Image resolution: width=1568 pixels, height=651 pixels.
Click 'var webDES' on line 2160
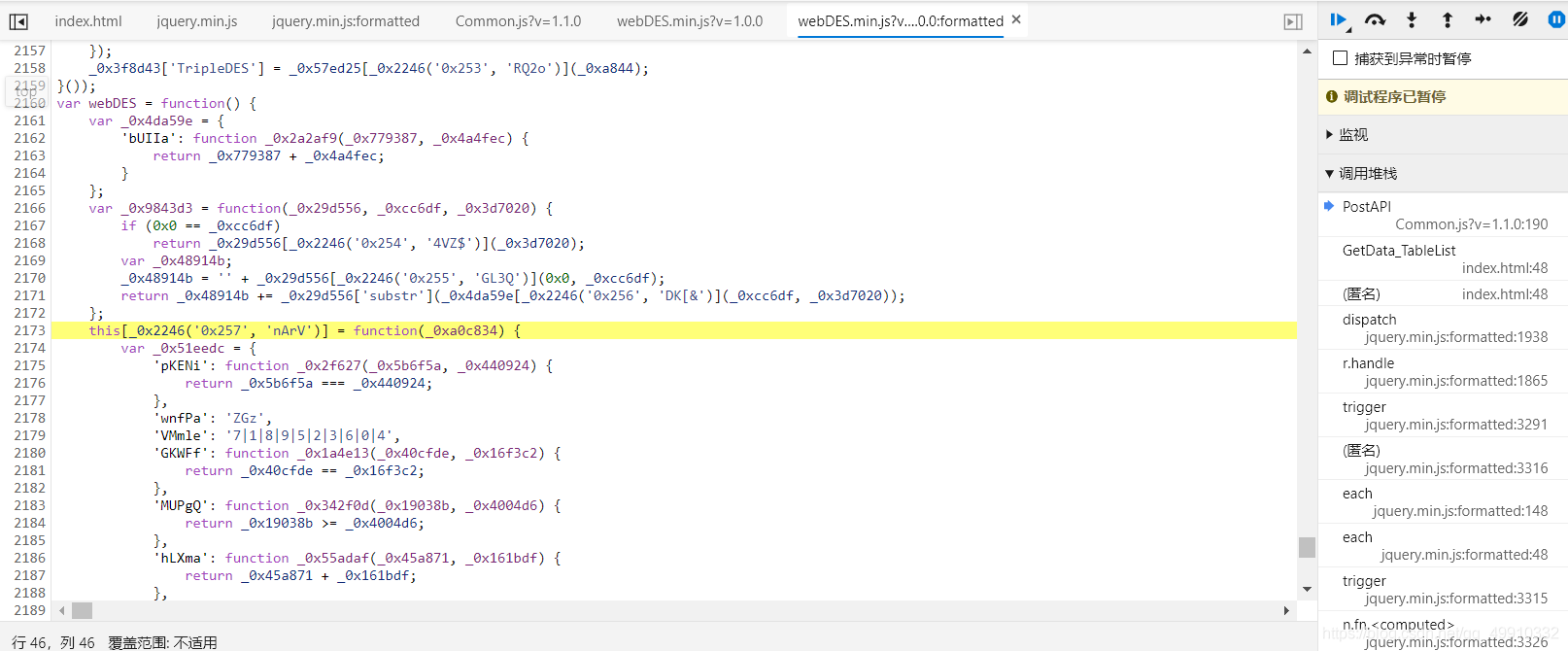(x=96, y=103)
